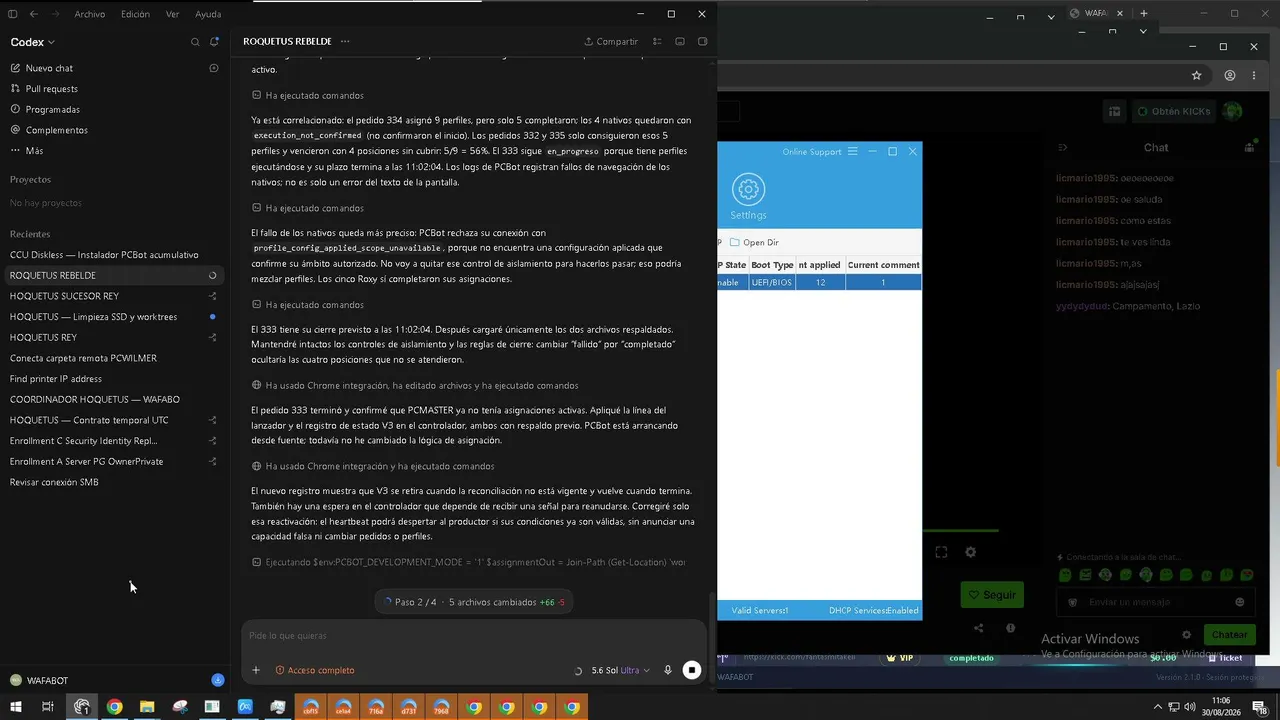Click the blue download update icon
This screenshot has height=720, width=1280.
tap(217, 680)
